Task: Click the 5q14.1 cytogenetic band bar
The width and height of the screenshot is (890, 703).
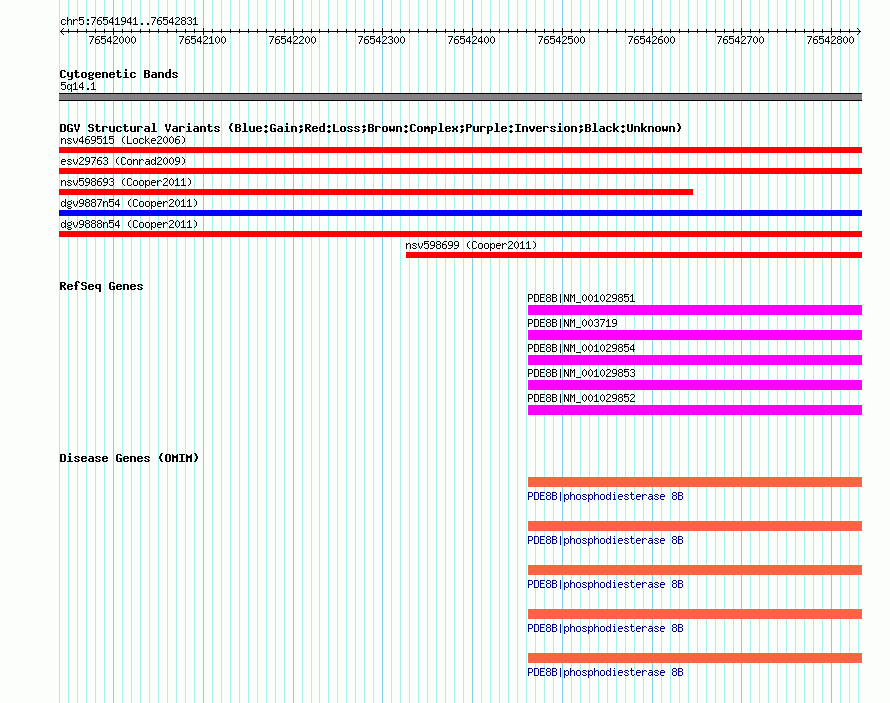Action: pos(460,97)
